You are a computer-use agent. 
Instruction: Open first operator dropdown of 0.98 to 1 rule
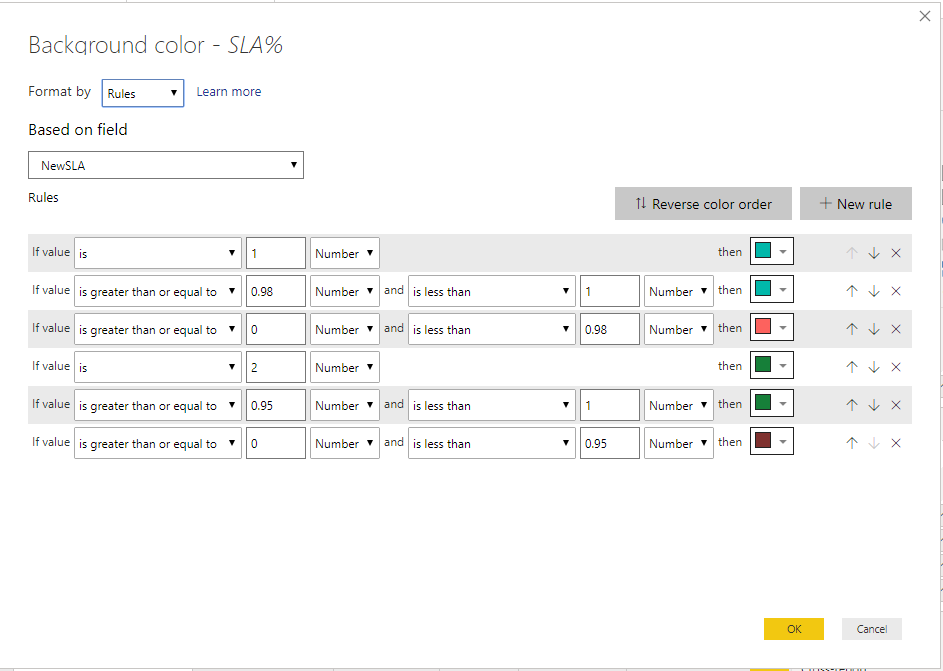tap(158, 291)
